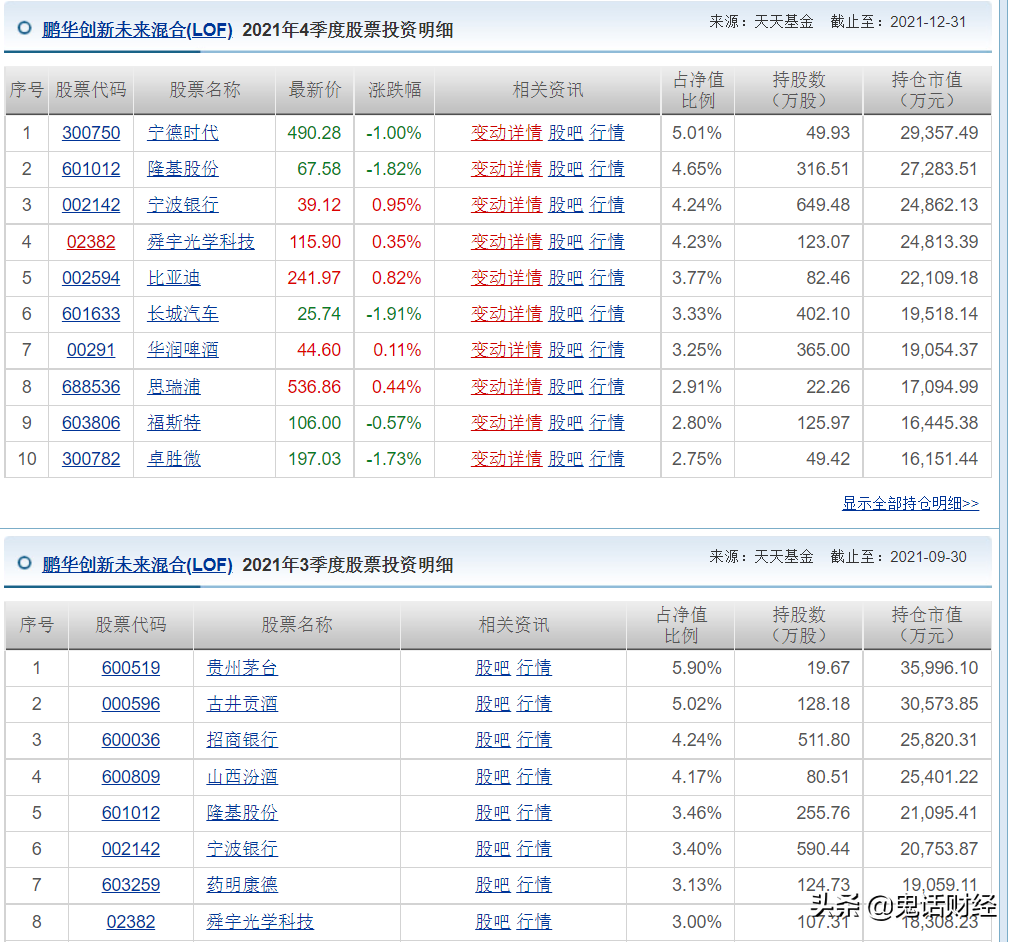Click 变动详情 in the 4季度 隆基股份 row
Screen dimensions: 1020x942
point(506,169)
